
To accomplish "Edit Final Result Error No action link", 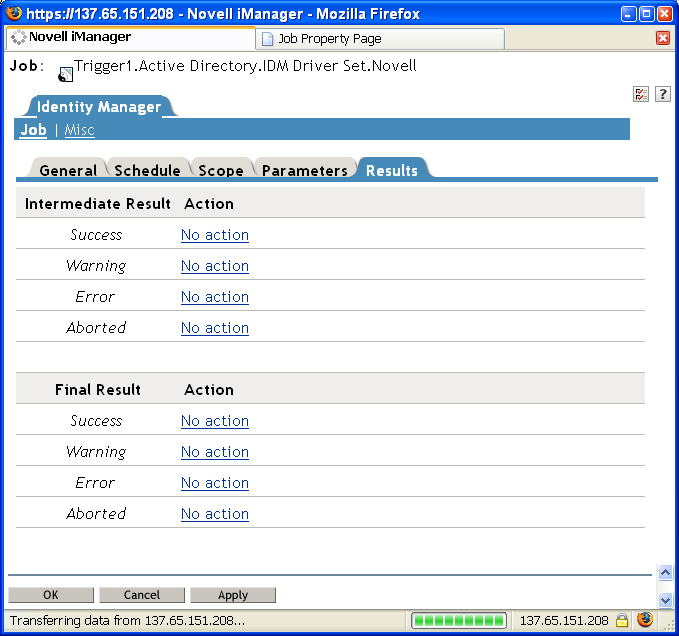I will pos(215,483).
